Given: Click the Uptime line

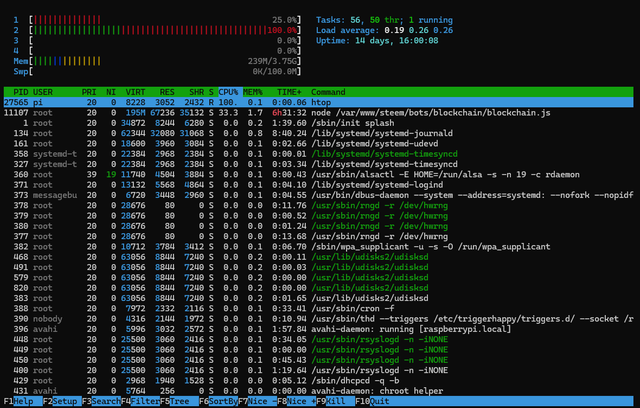Looking at the screenshot, I should (x=377, y=40).
